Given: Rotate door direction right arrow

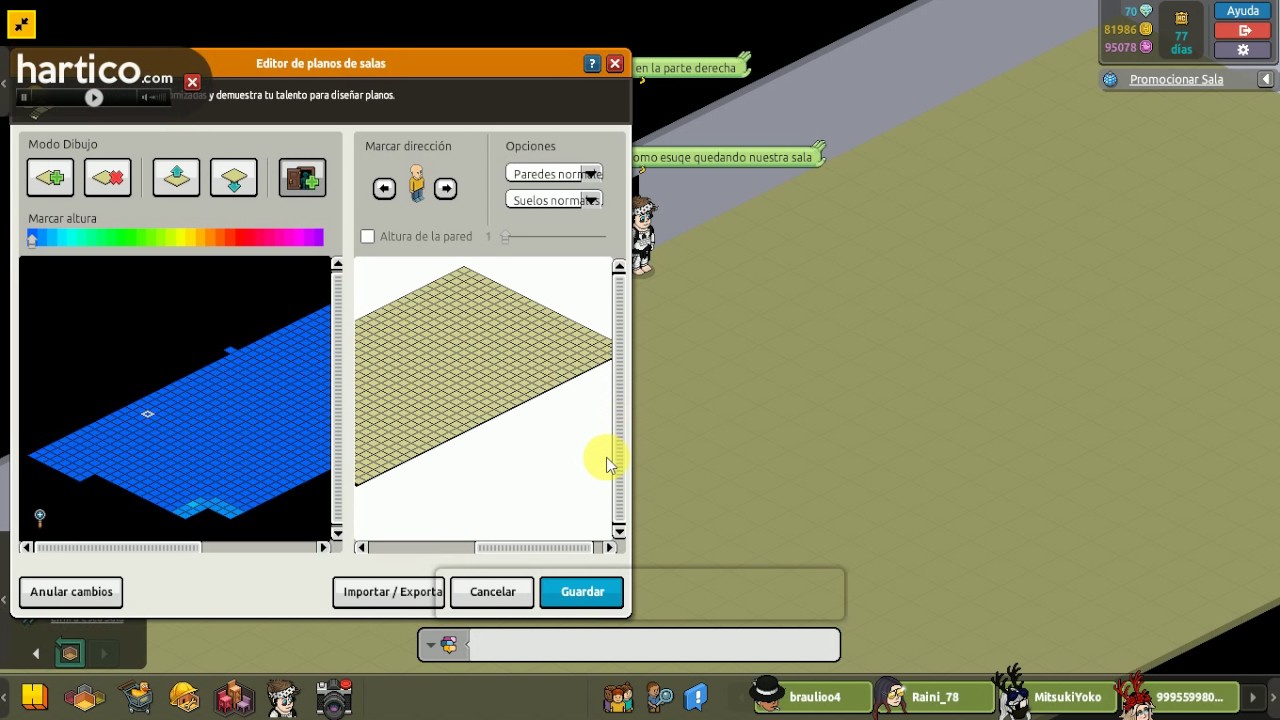Looking at the screenshot, I should (x=445, y=189).
